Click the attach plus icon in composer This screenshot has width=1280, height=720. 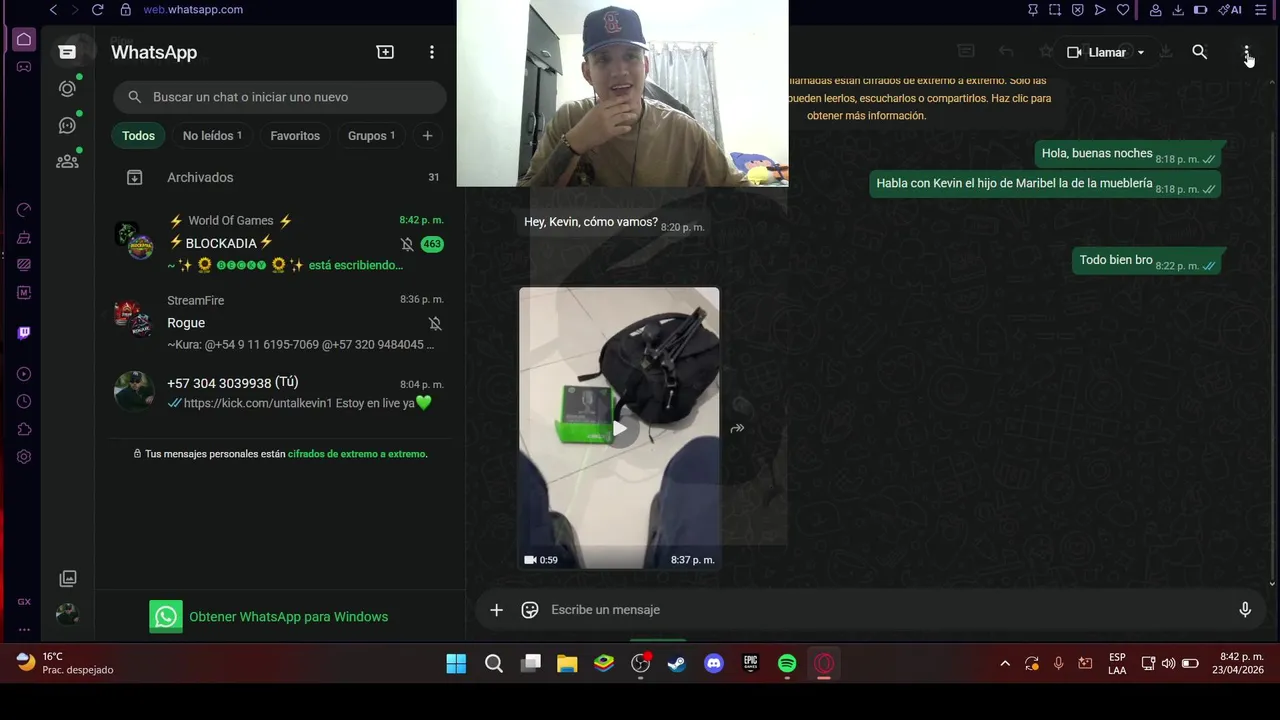[496, 610]
